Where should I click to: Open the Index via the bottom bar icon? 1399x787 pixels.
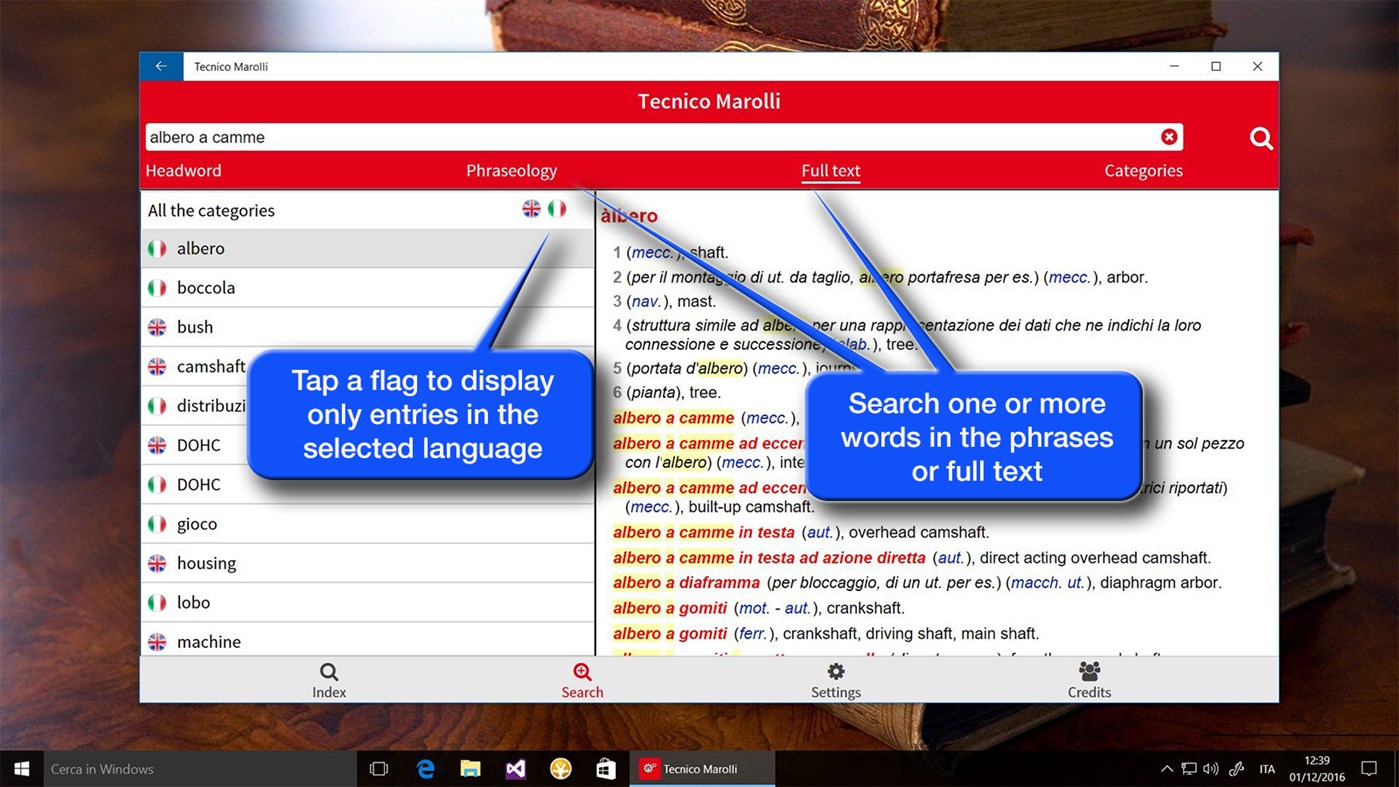click(x=328, y=678)
